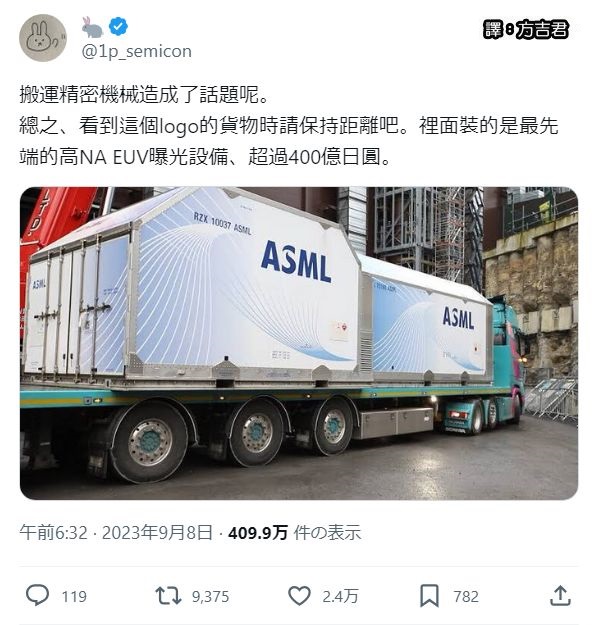Bookmark the tweet with bookmark icon
This screenshot has height=625, width=598.
(x=429, y=596)
